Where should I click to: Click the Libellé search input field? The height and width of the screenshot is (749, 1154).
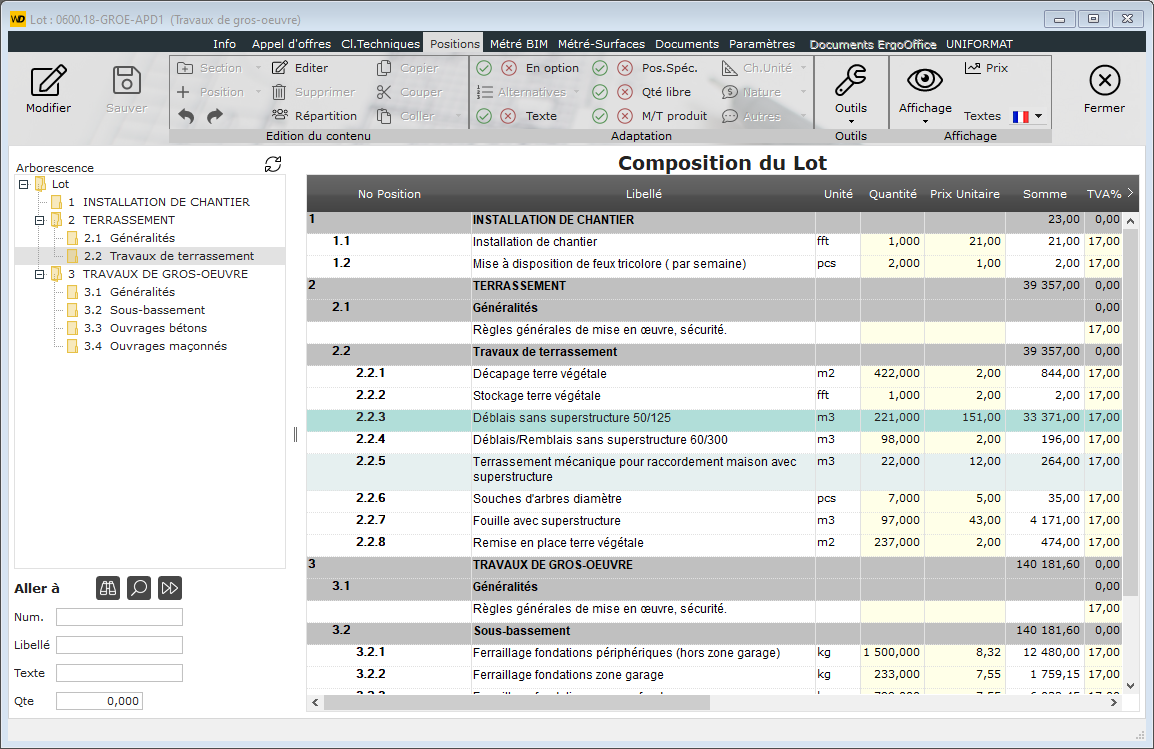point(119,645)
